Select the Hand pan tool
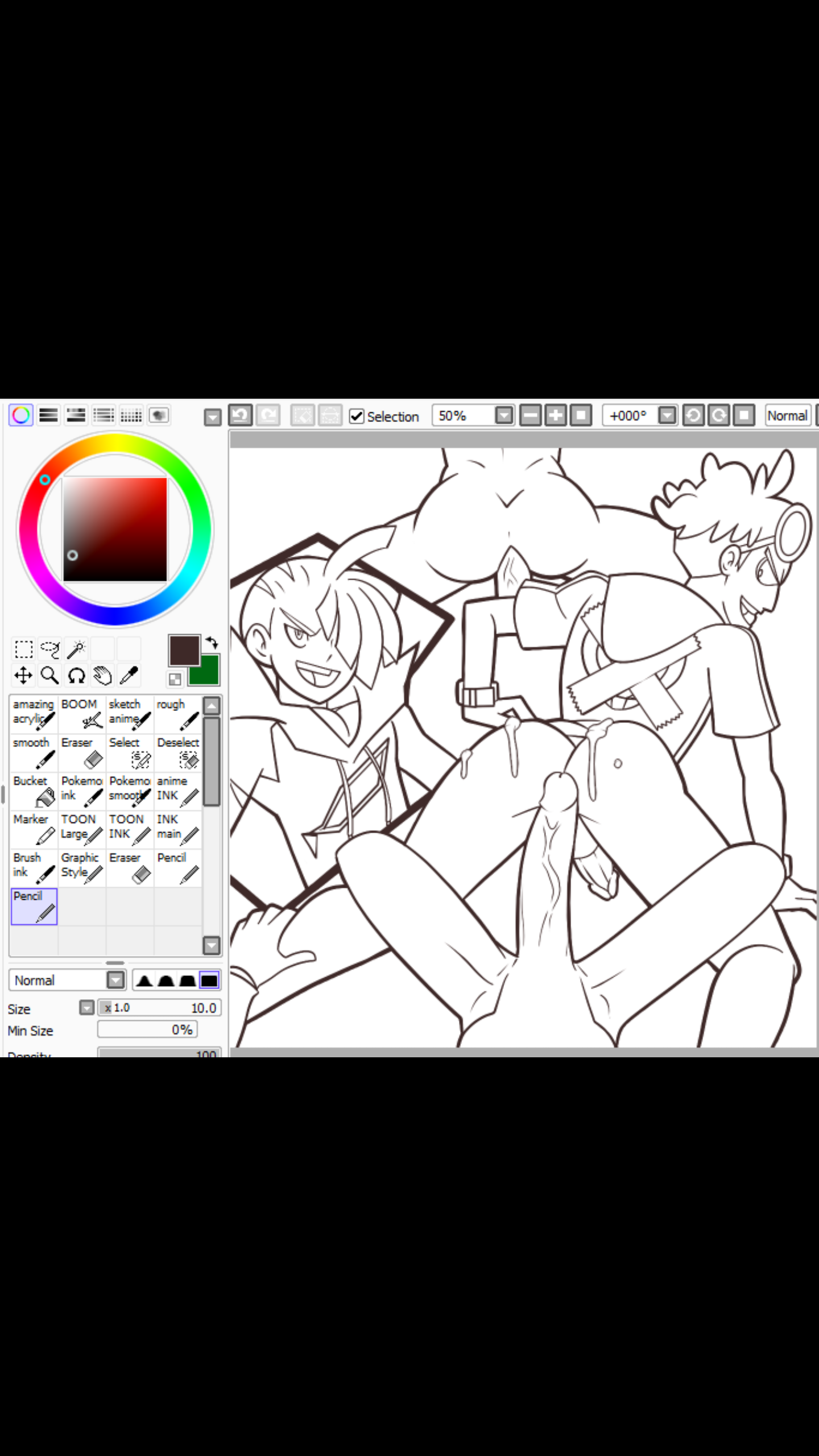819x1456 pixels. click(x=102, y=676)
